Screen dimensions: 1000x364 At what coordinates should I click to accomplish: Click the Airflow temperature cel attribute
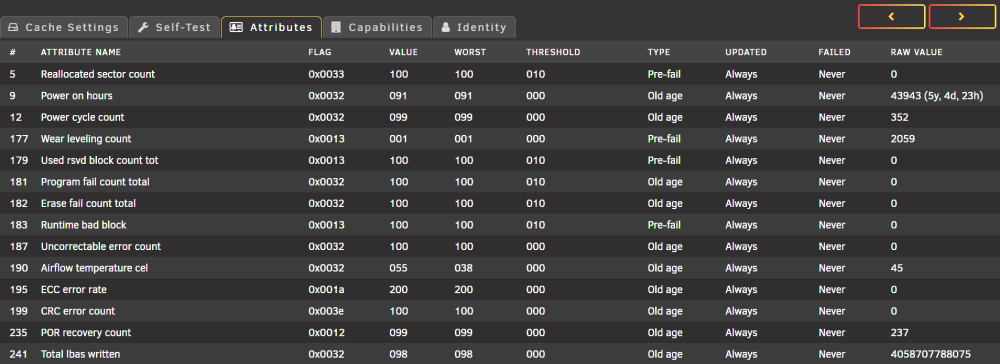(94, 268)
